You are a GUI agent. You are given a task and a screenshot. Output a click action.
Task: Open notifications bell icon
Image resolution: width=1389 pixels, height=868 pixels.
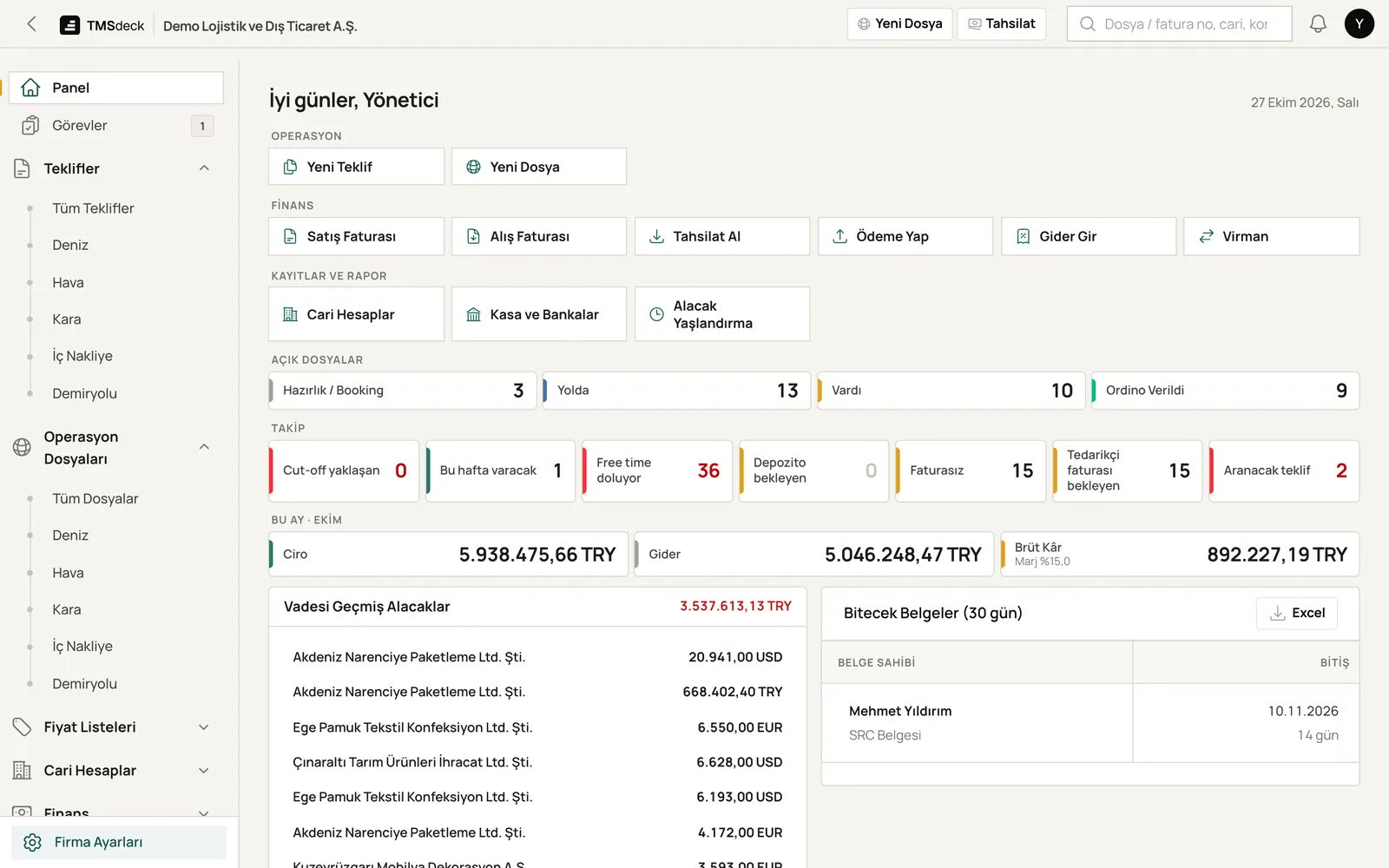click(1318, 24)
